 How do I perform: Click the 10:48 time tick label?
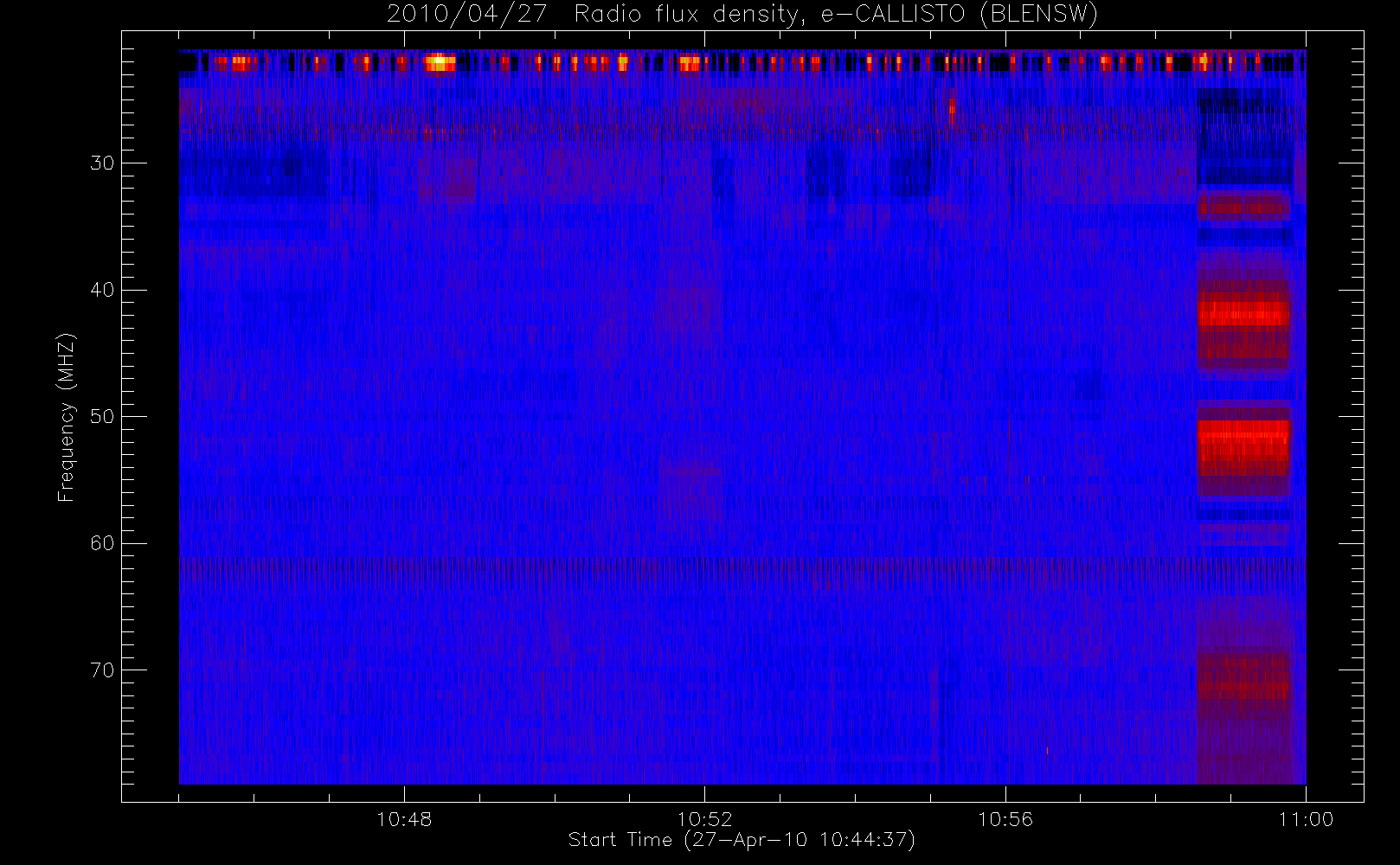pos(404,819)
